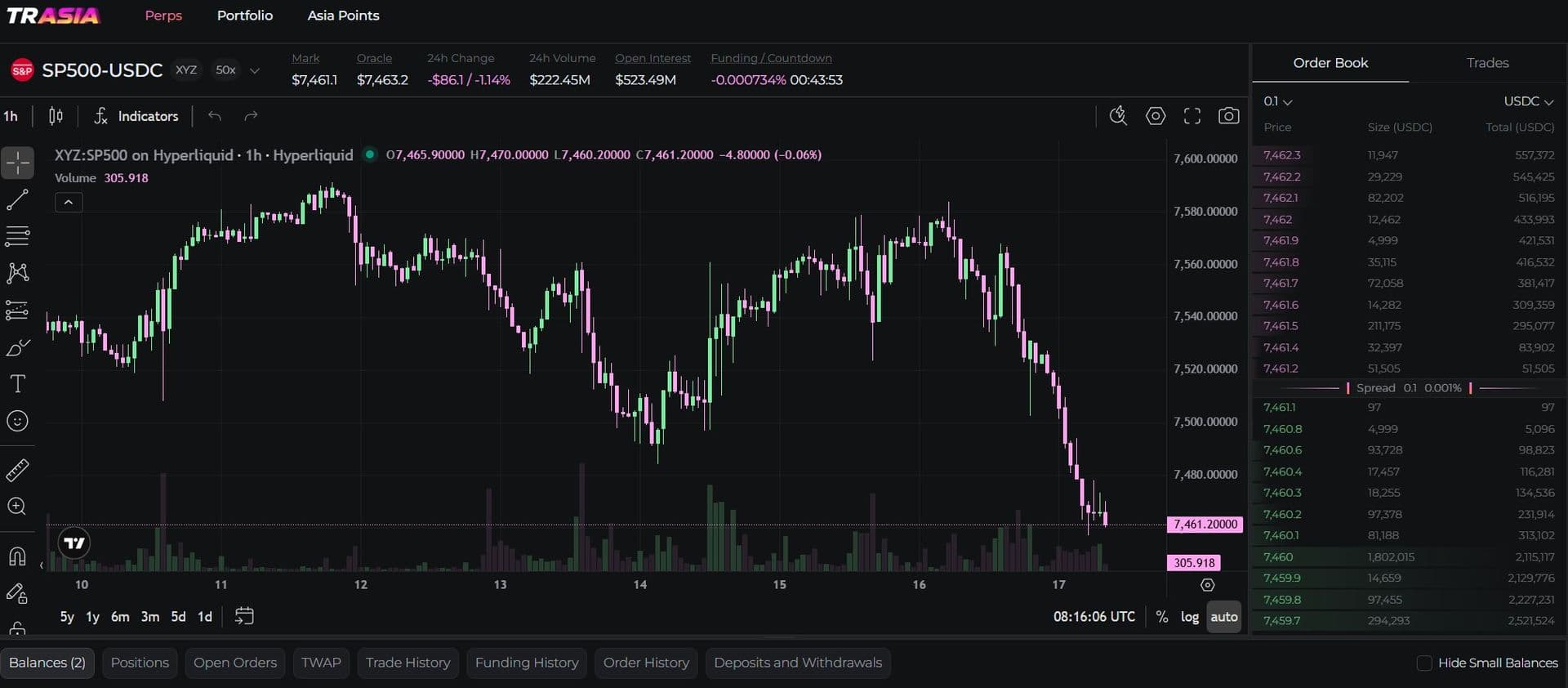
Task: Toggle percent scale mode
Action: tap(1162, 617)
